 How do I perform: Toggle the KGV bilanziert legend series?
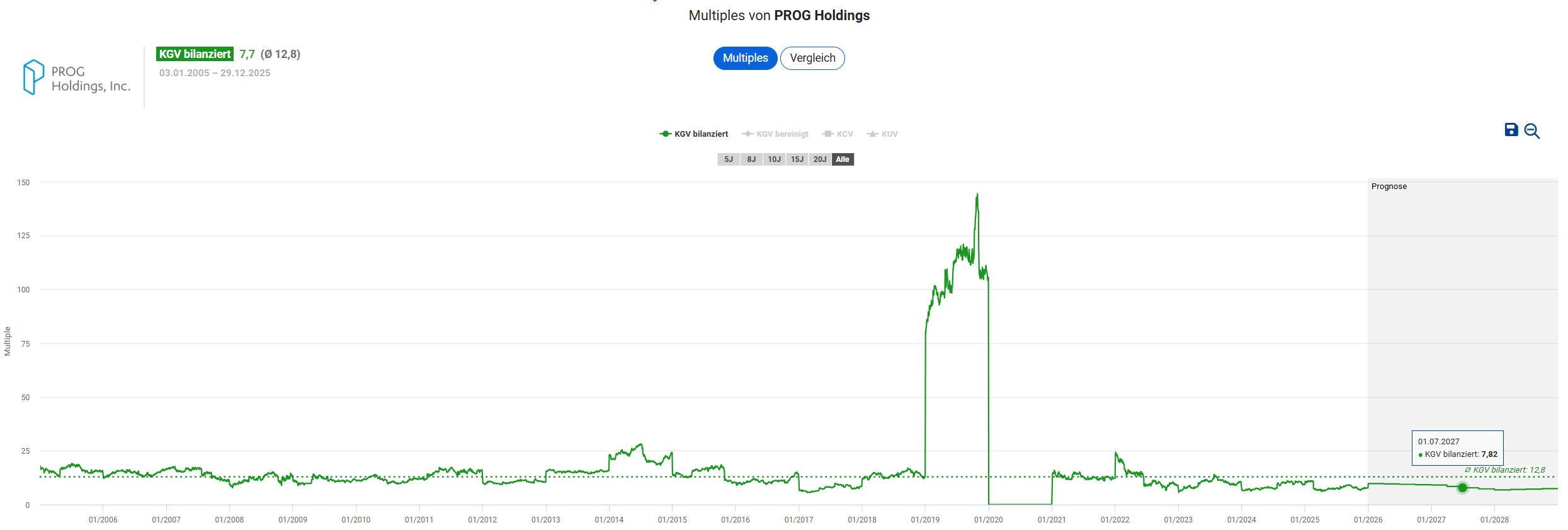pos(694,134)
